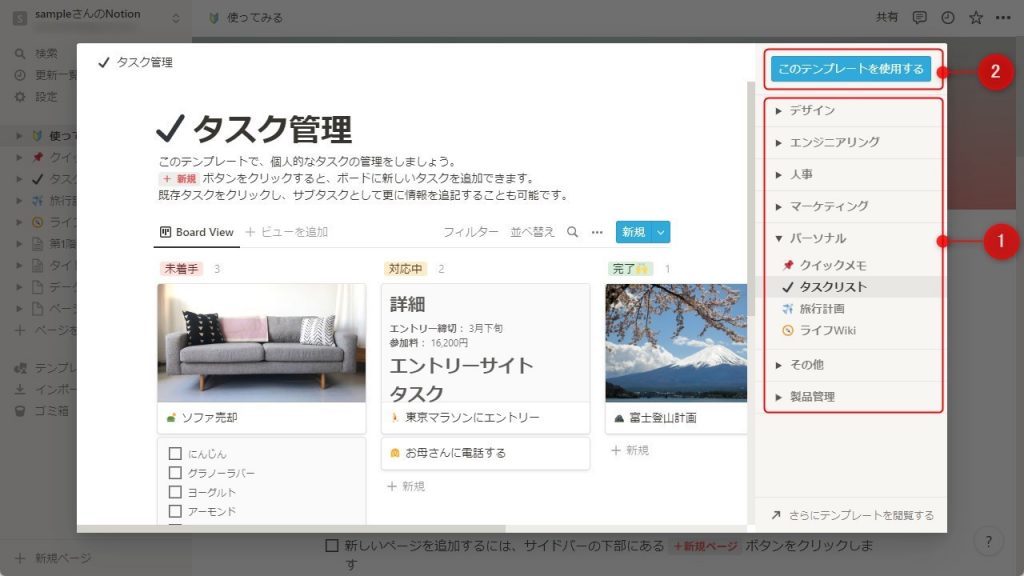Click 共有 in the Notion top bar
The width and height of the screenshot is (1024, 576).
887,17
